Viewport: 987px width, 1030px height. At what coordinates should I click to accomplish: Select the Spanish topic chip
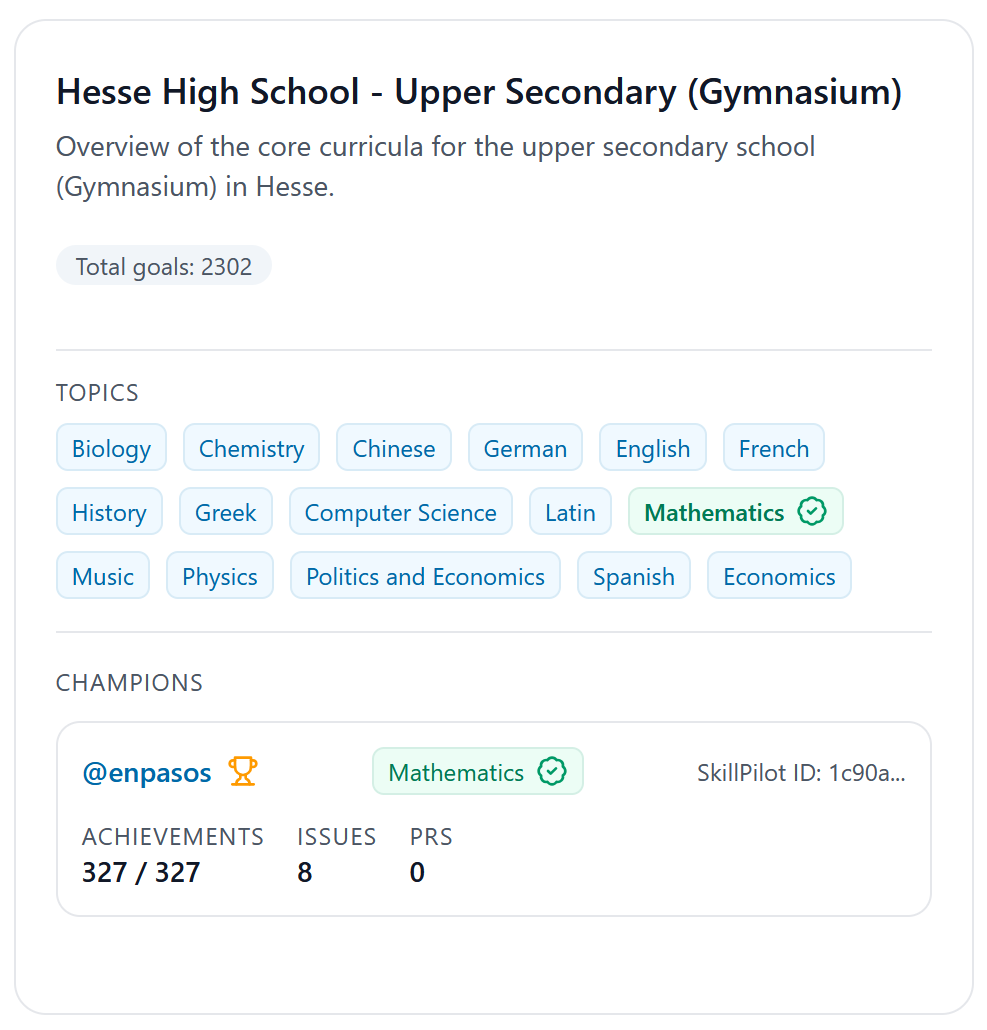[x=634, y=576]
